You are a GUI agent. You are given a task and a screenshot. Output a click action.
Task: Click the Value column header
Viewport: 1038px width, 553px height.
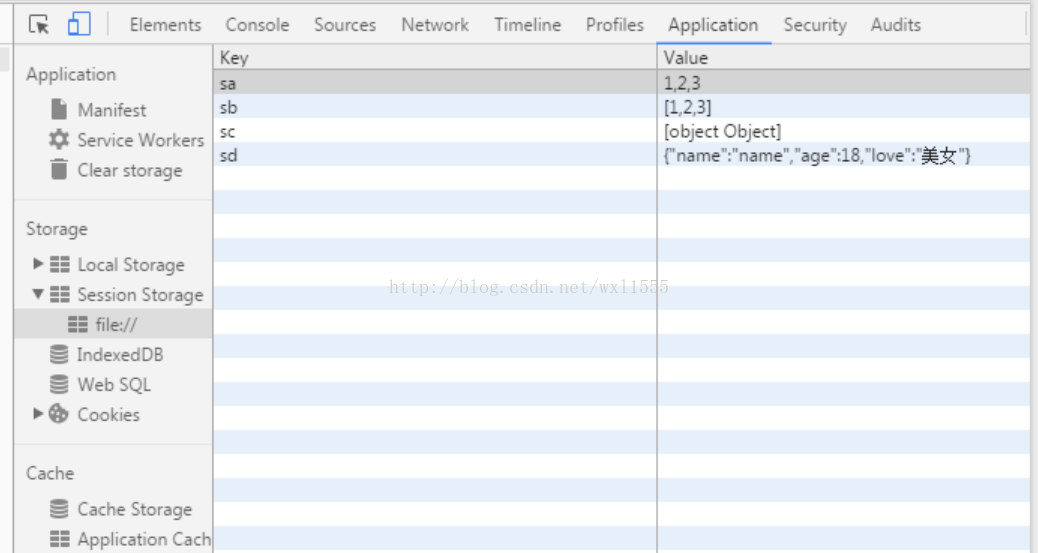coord(844,58)
